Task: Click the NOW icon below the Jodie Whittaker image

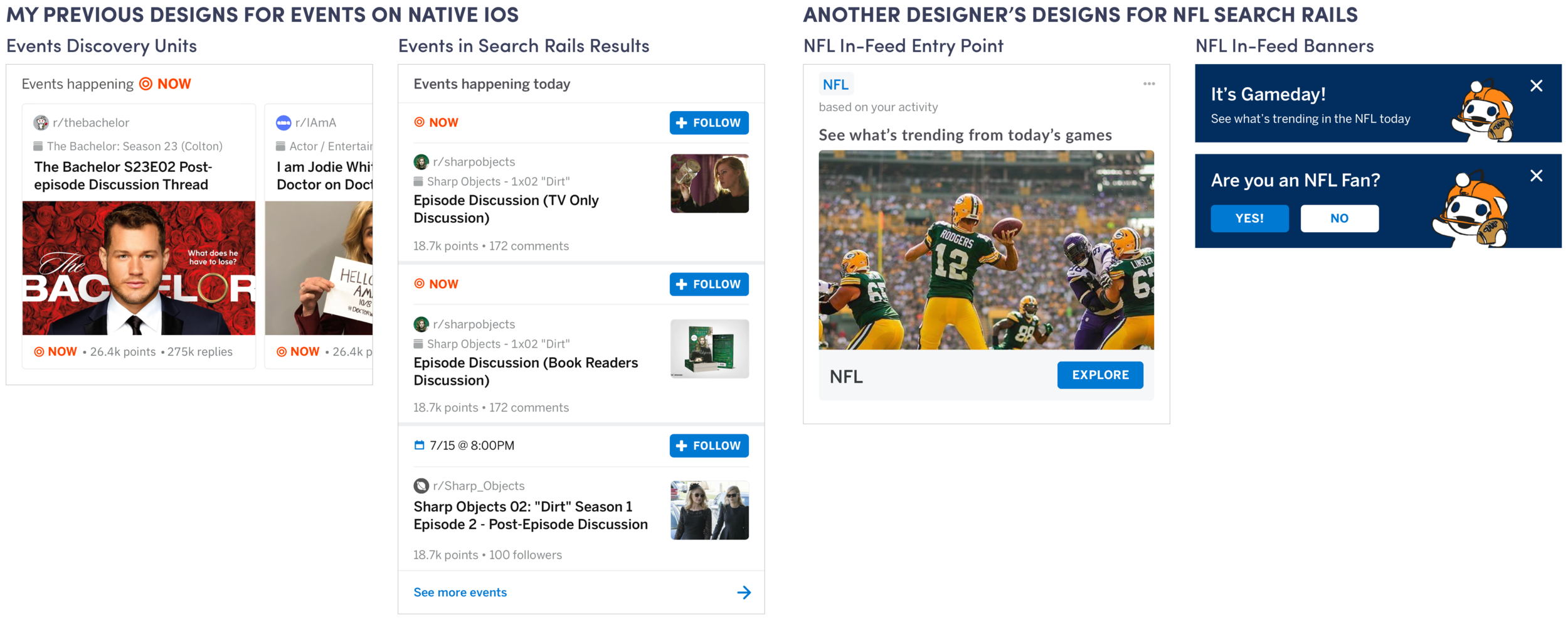Action: [x=282, y=352]
